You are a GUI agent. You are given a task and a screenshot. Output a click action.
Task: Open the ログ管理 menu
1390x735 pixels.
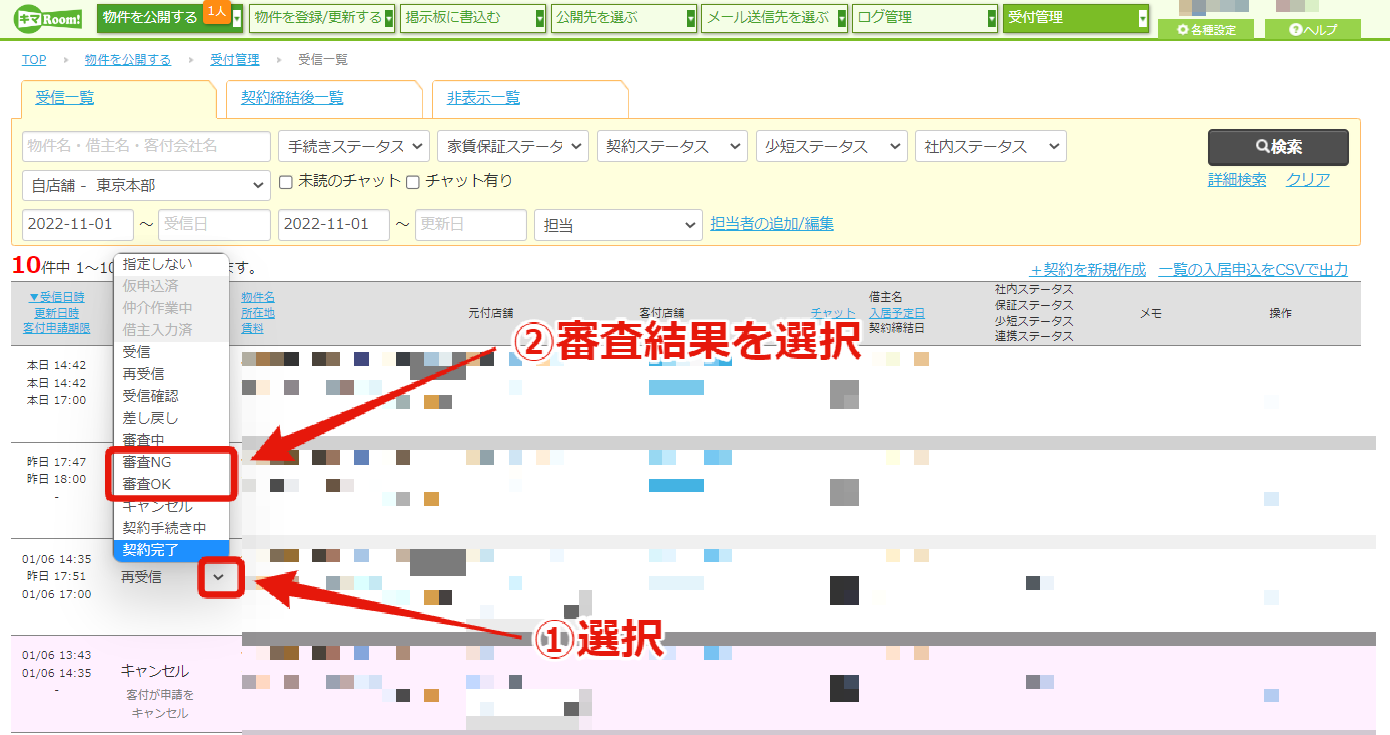tap(925, 18)
